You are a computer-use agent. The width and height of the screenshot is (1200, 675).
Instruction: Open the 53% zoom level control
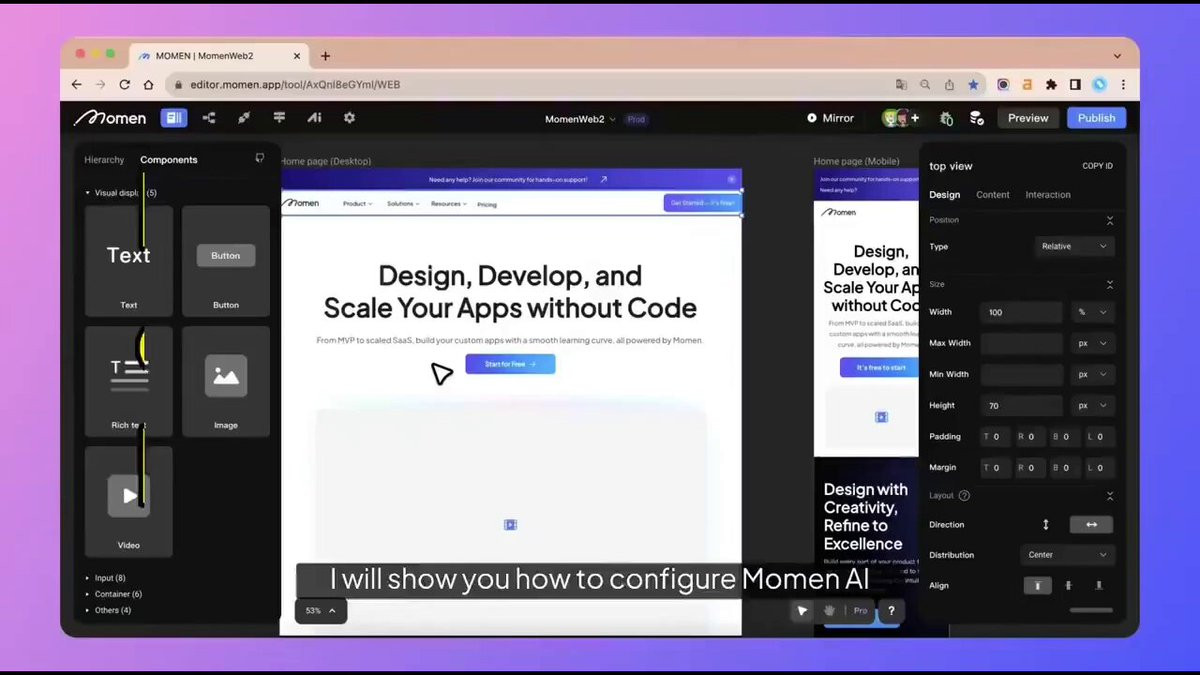click(x=320, y=610)
